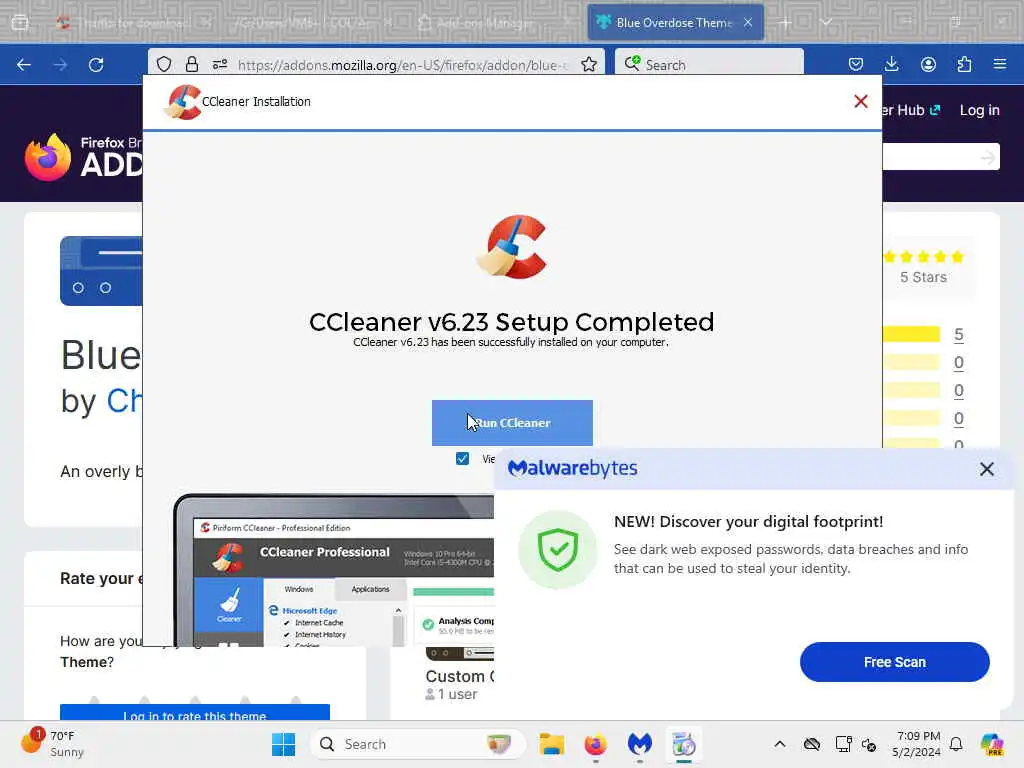Click the Firefox back arrow
Screen dimensions: 1024x768
click(24, 65)
